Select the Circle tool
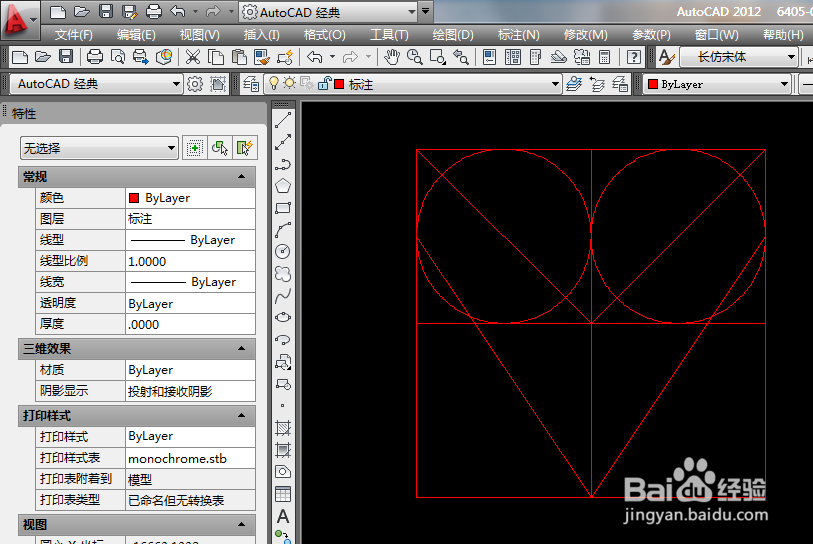The width and height of the screenshot is (813, 544). (283, 252)
